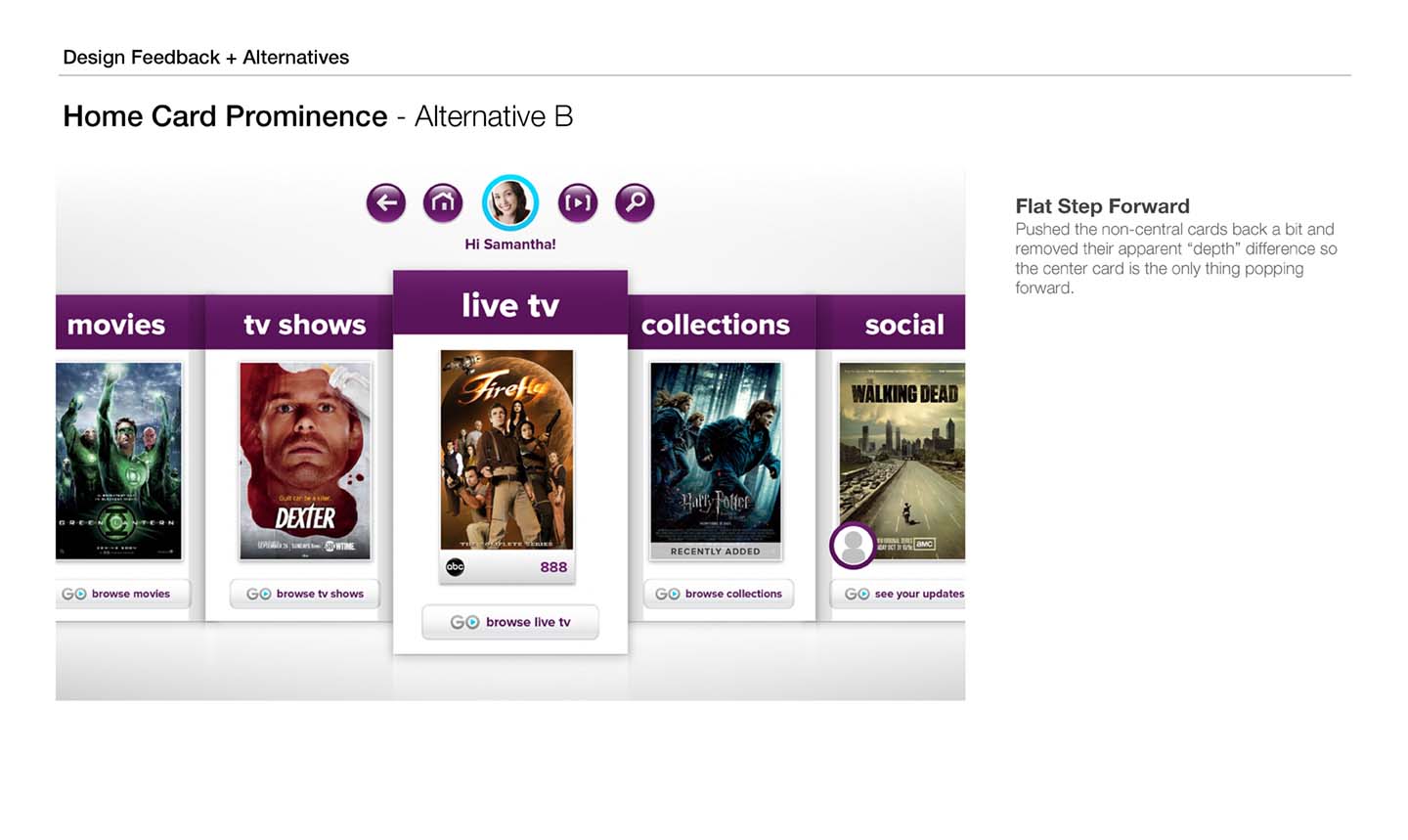1408x840 pixels.
Task: Click GO icon on browse live tv
Action: point(464,622)
